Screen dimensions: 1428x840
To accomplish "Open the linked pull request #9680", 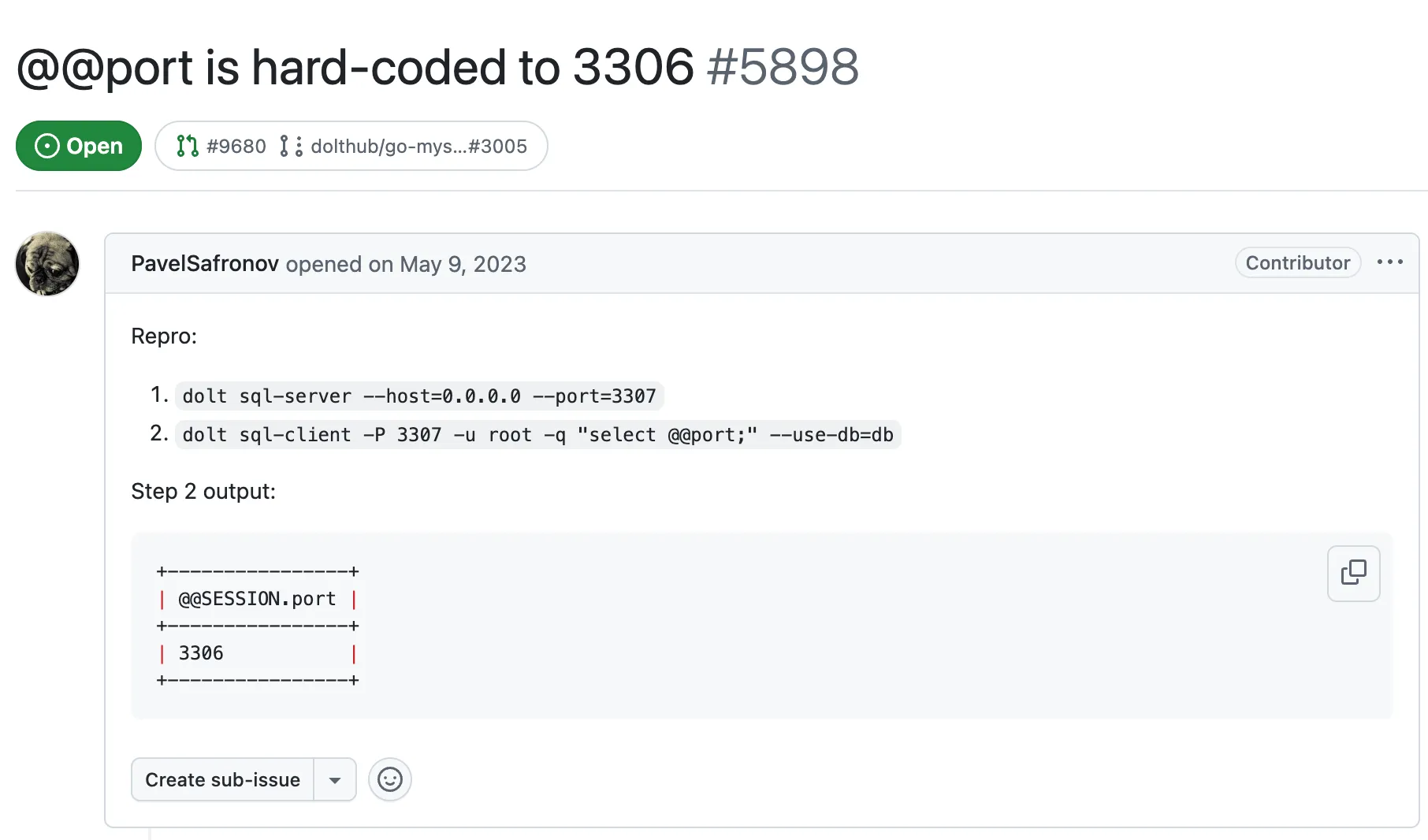I will coord(235,146).
